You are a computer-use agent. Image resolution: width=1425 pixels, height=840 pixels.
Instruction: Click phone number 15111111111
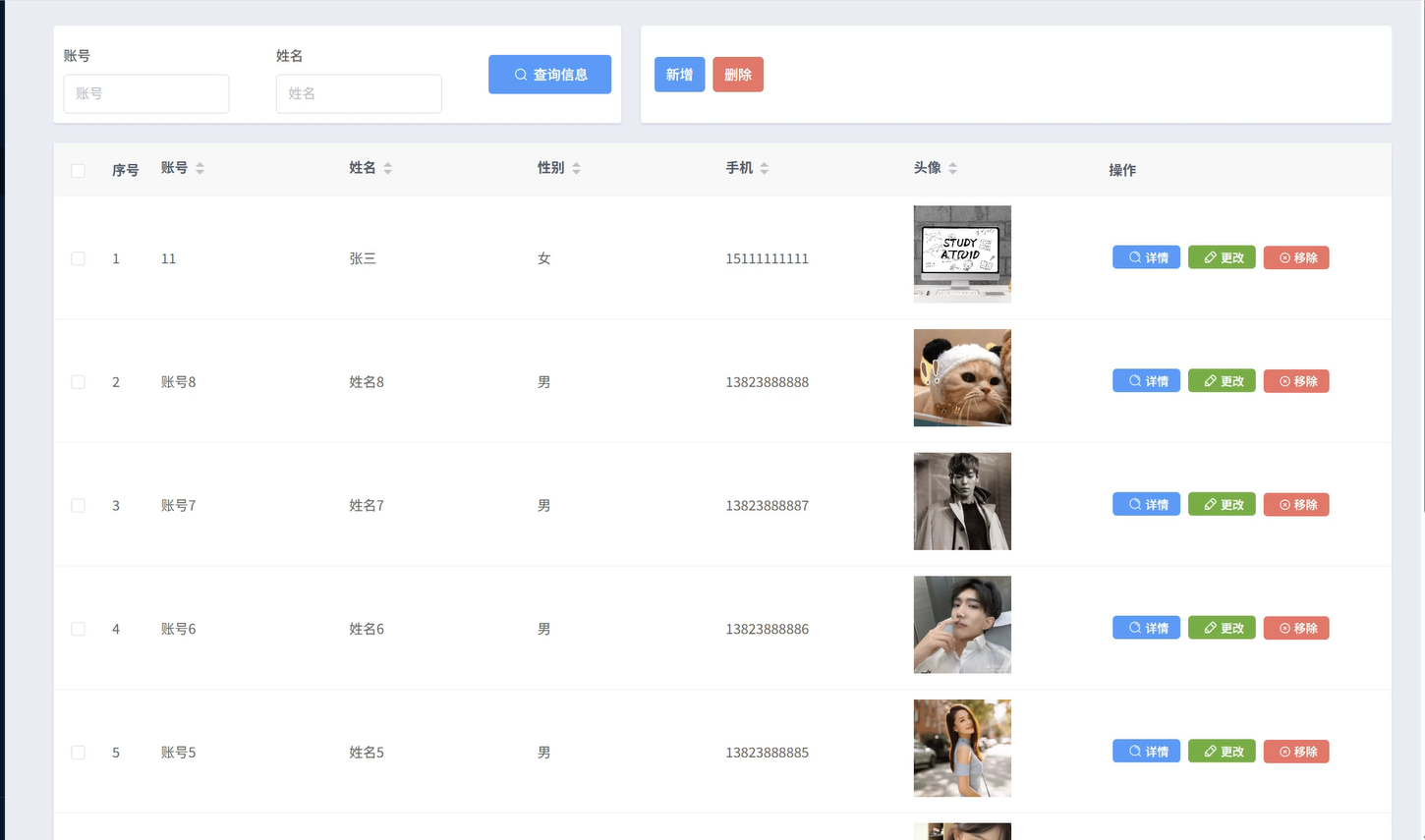(x=768, y=258)
